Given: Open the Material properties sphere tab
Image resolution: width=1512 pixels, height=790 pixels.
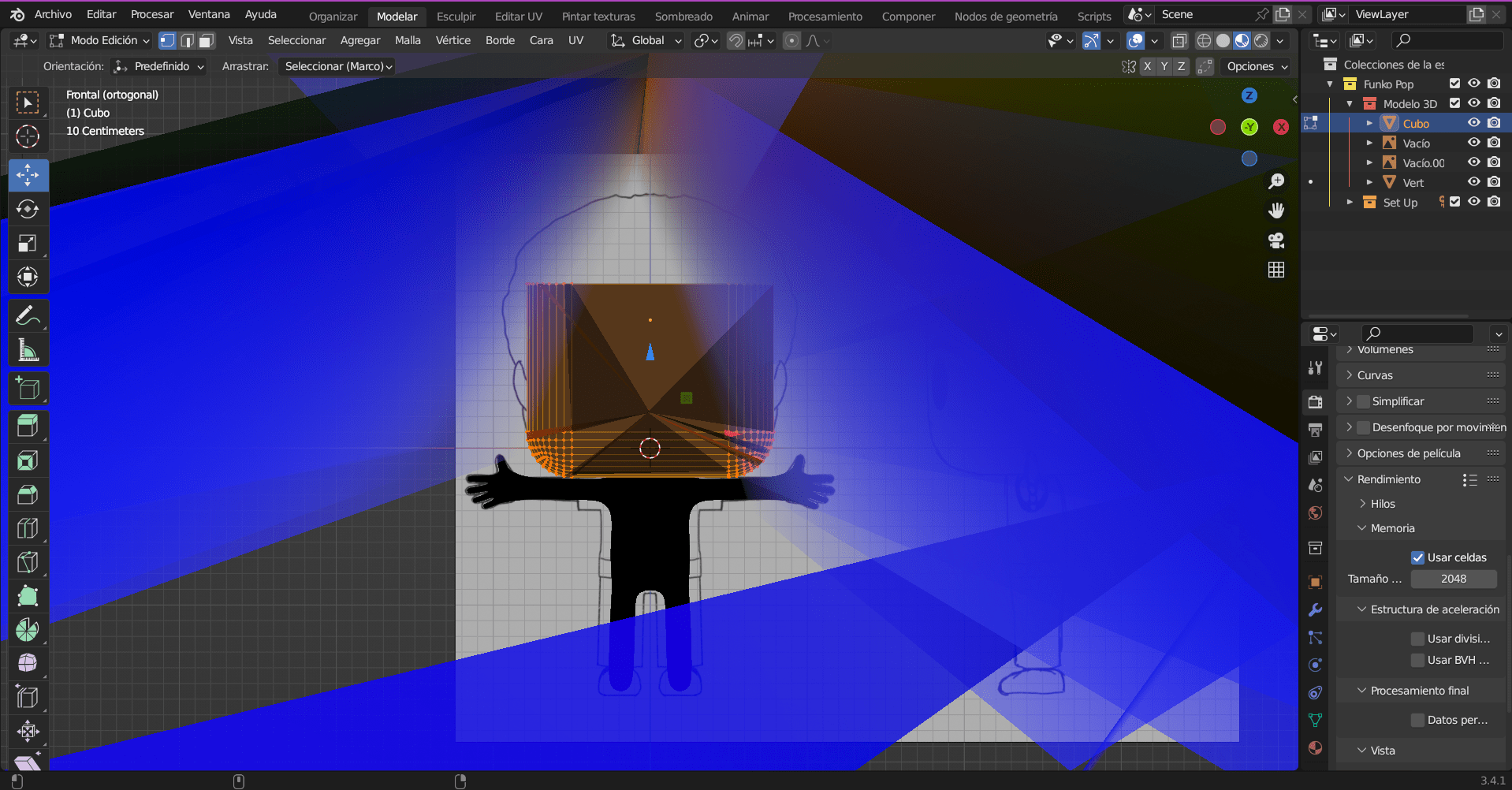Looking at the screenshot, I should [x=1314, y=747].
